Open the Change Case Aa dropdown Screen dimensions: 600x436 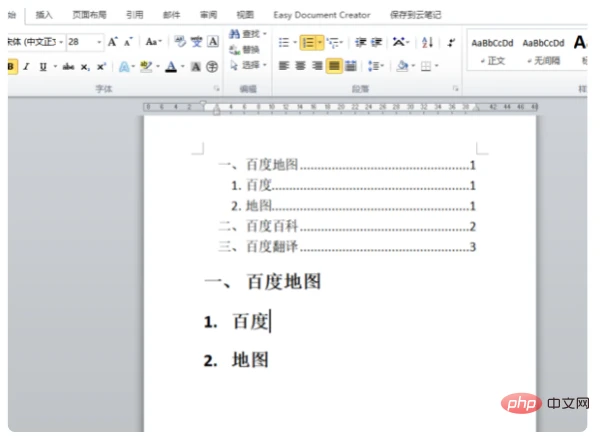pos(153,42)
